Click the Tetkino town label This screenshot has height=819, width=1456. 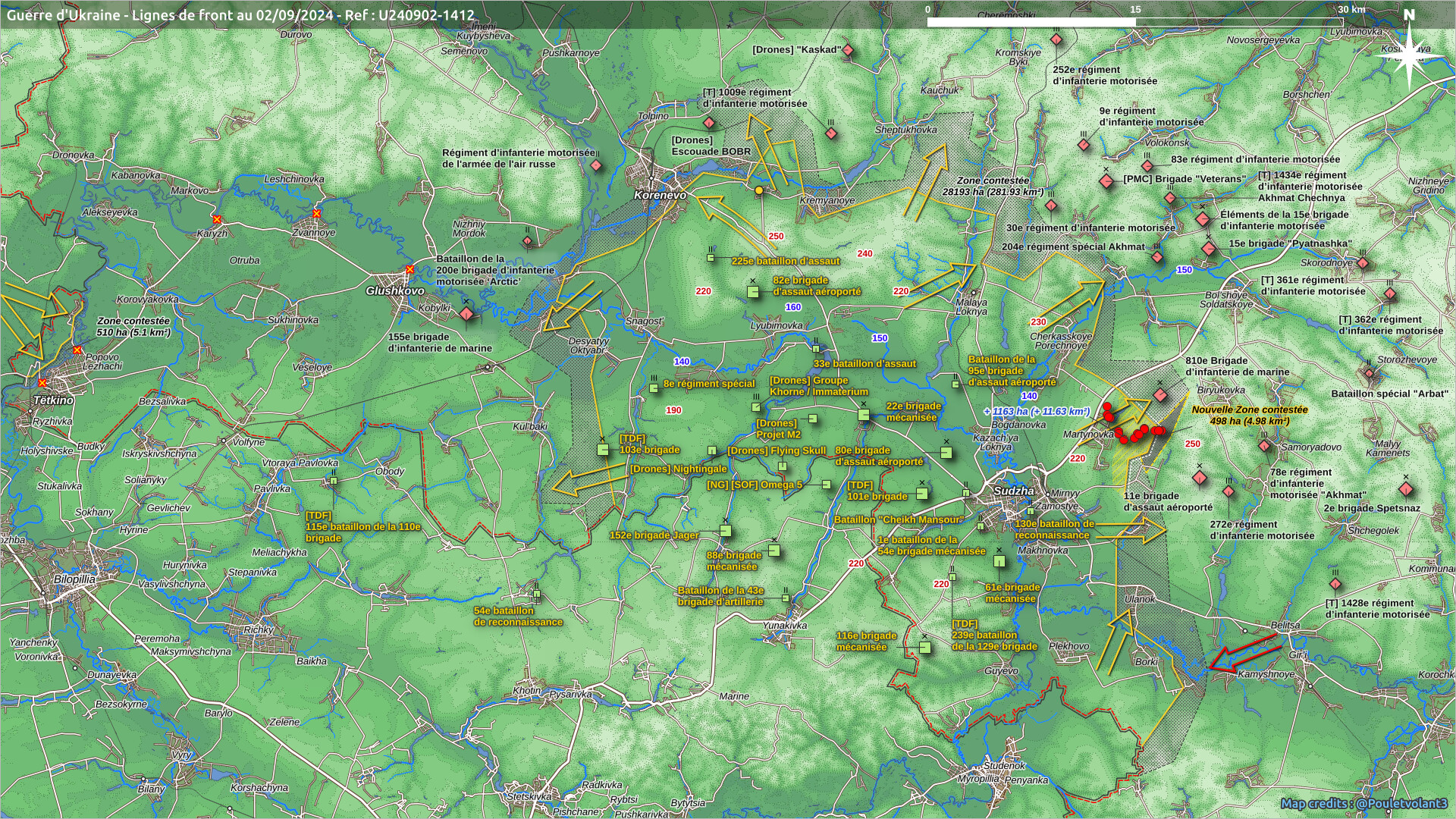53,400
